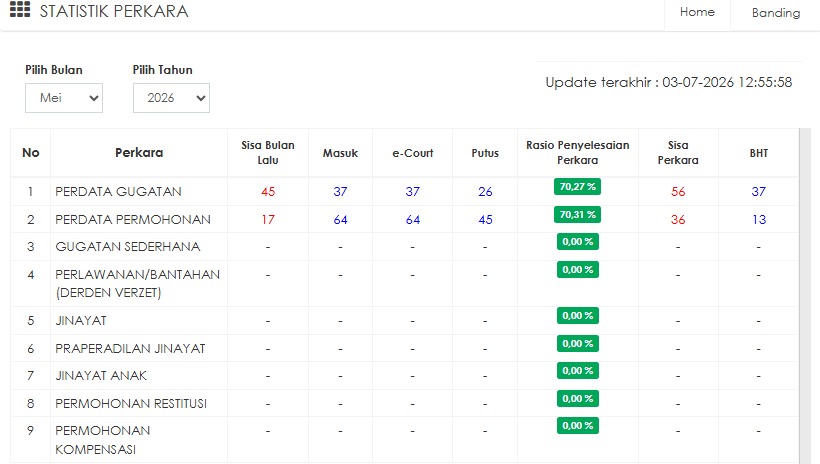Open the Pilih Bulan dropdown showing Mei

[x=64, y=98]
